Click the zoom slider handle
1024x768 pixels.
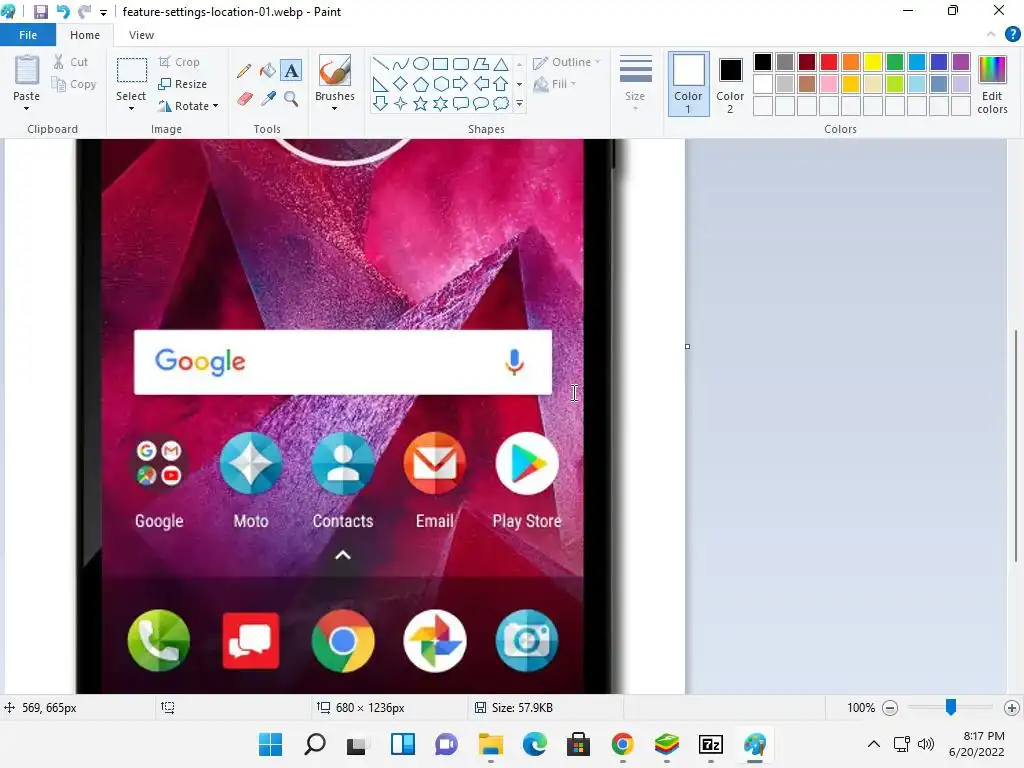pos(951,707)
